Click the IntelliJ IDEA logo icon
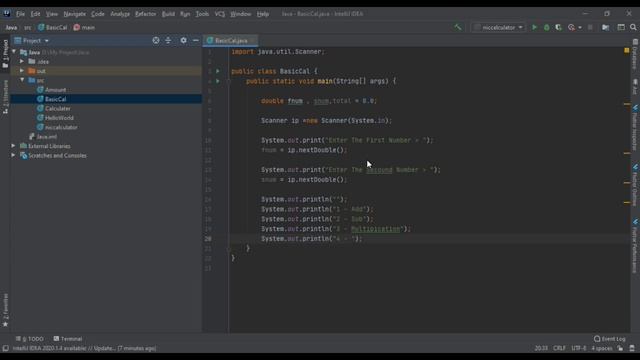Screen dimensions: 640x360 coord(7,13)
